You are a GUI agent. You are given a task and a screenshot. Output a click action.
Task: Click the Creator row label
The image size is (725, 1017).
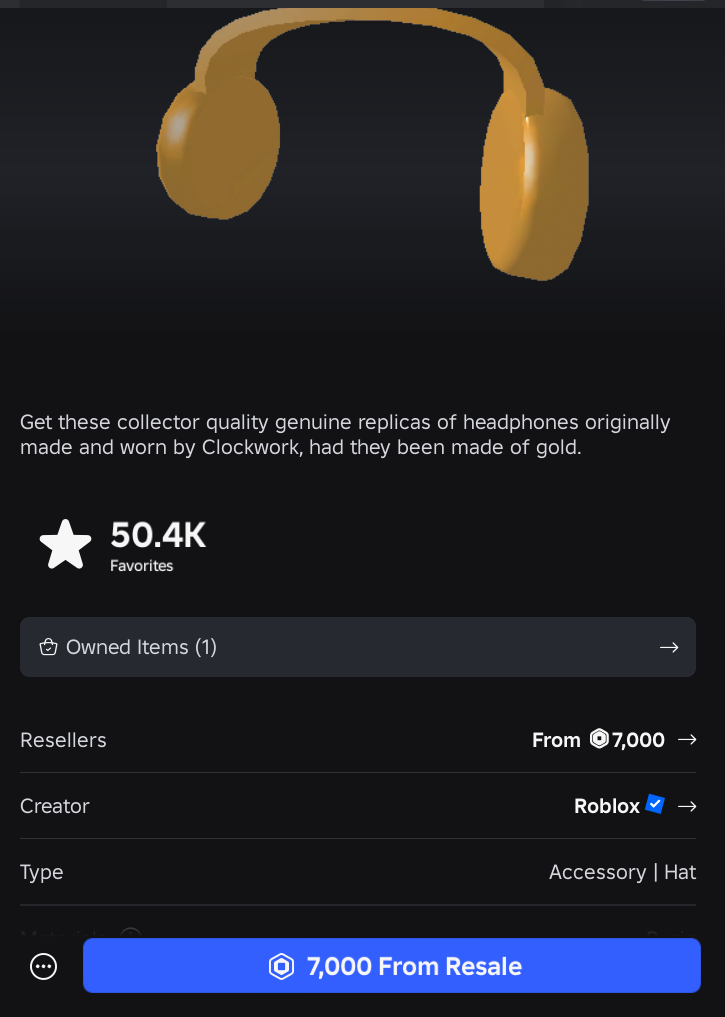(x=55, y=806)
